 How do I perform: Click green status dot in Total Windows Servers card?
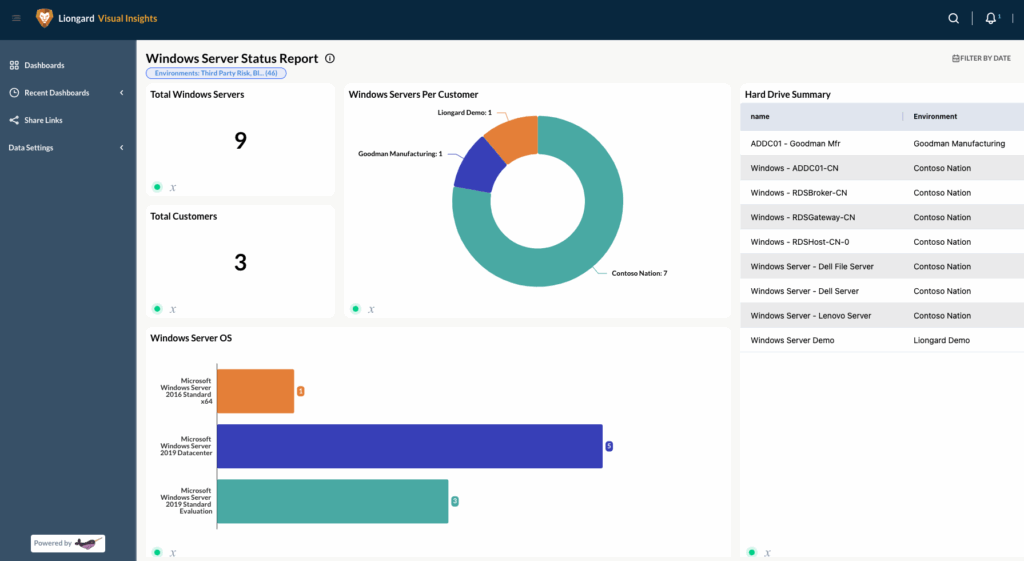[x=157, y=187]
